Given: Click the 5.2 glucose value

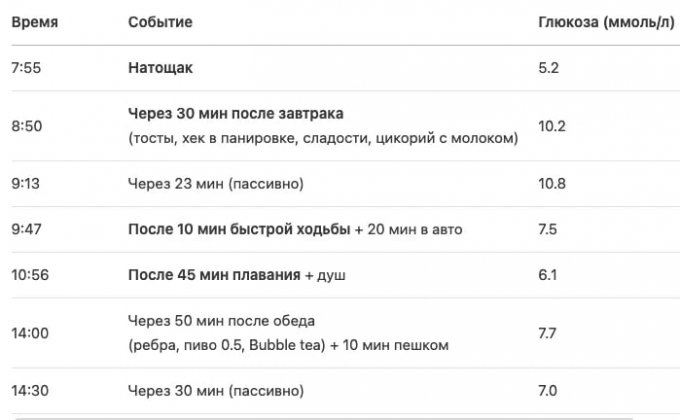Looking at the screenshot, I should [548, 69].
